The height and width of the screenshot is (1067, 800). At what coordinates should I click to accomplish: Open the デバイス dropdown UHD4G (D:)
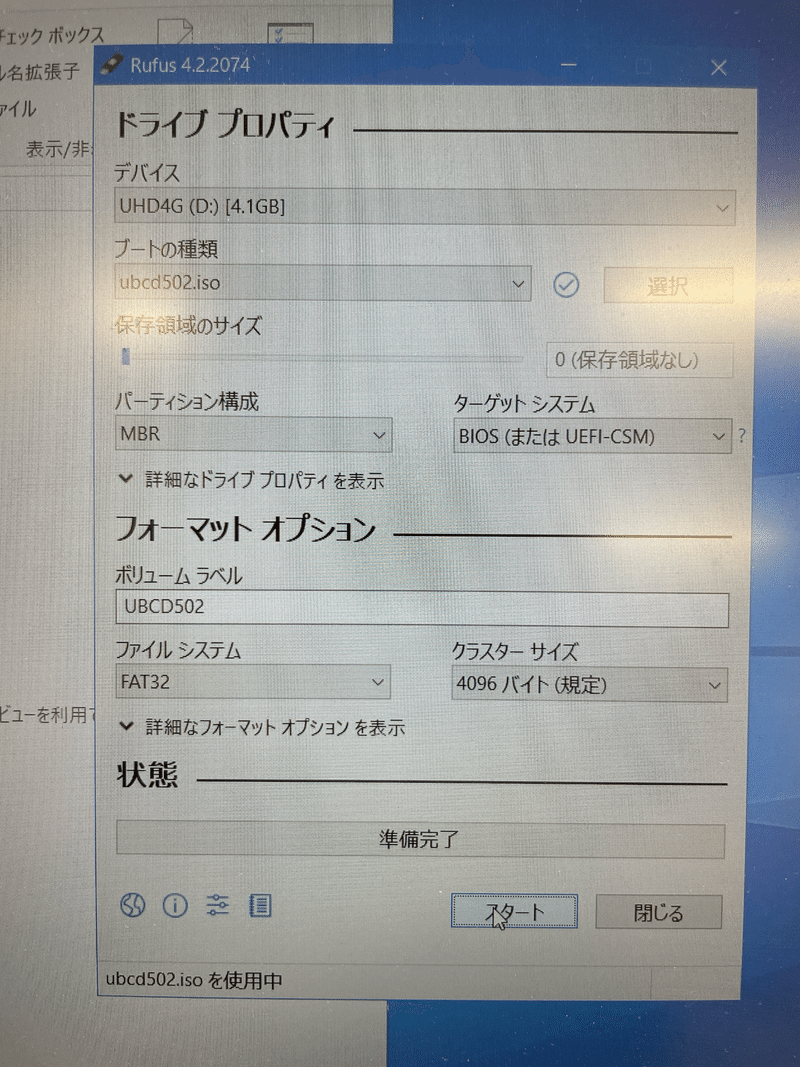[x=425, y=206]
